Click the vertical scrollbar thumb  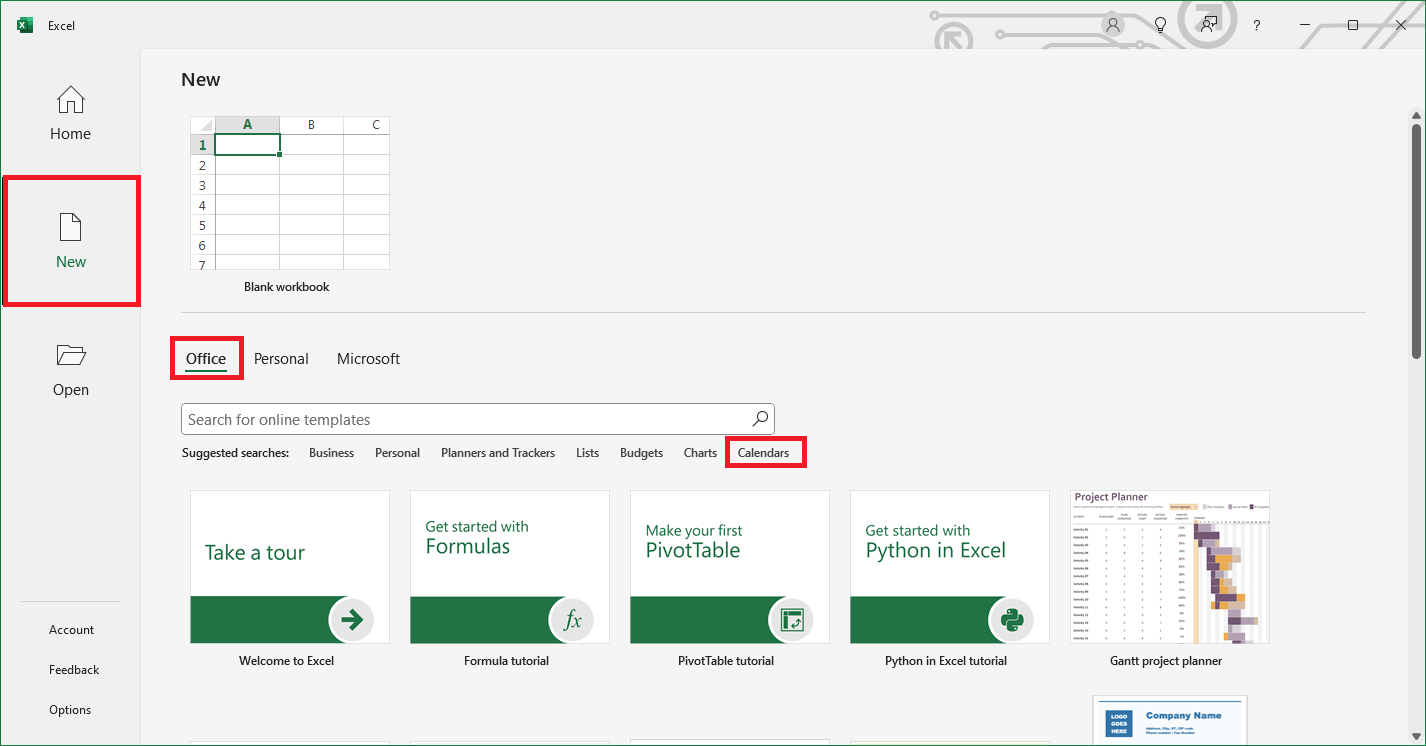pyautogui.click(x=1416, y=240)
